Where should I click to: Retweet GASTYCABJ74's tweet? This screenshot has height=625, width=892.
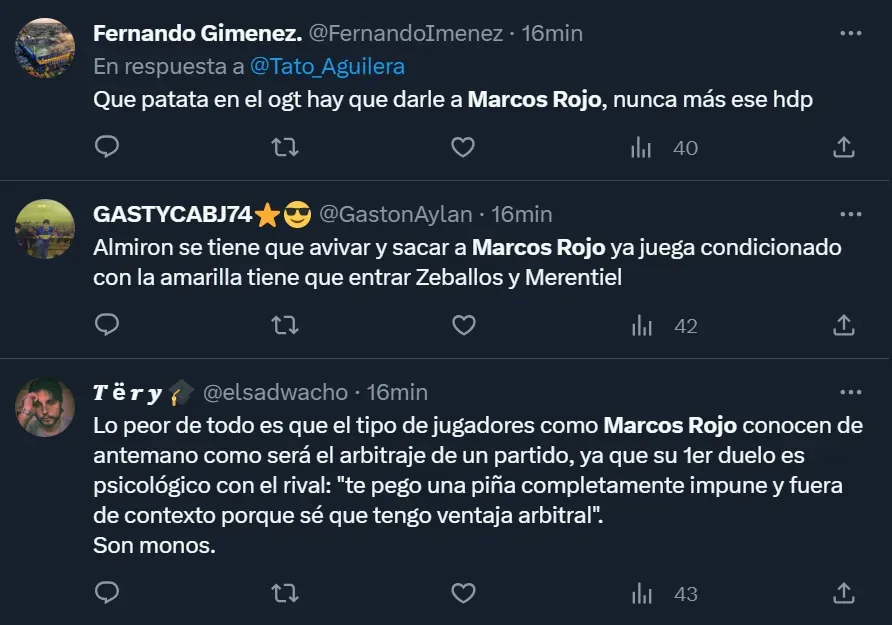(x=285, y=325)
